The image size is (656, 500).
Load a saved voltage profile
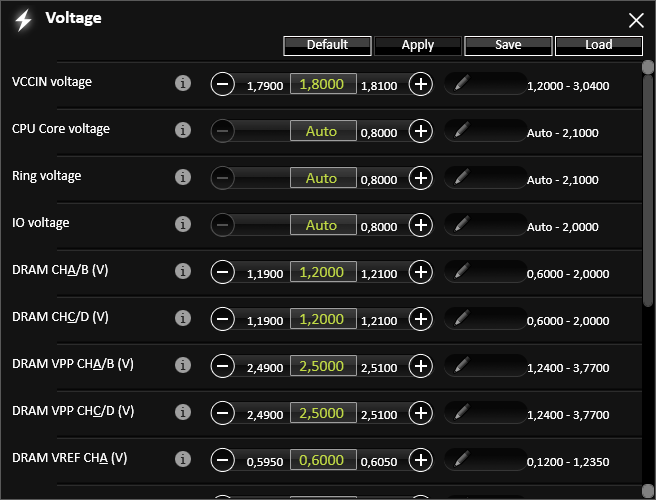pyautogui.click(x=598, y=45)
